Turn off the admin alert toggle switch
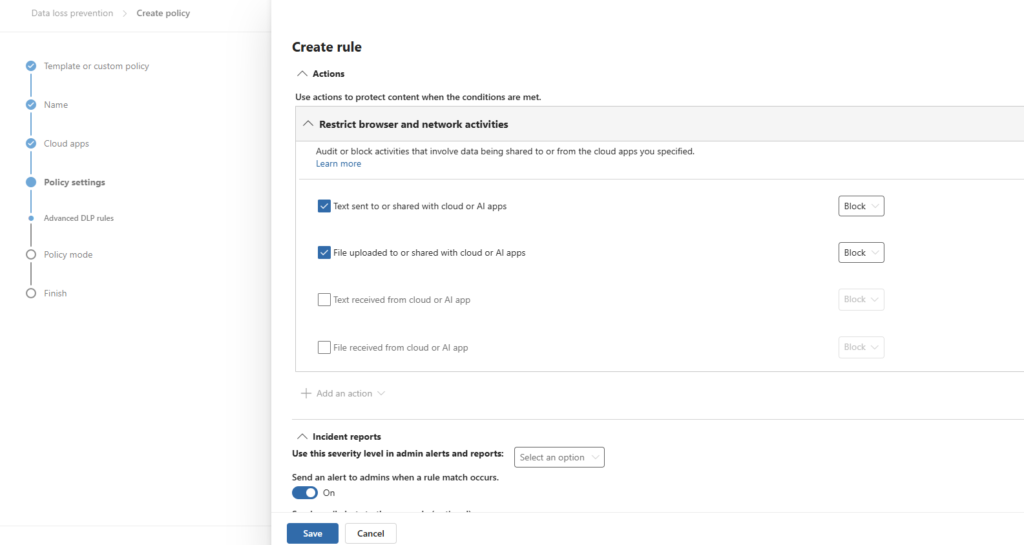The image size is (1024, 545). coord(304,492)
